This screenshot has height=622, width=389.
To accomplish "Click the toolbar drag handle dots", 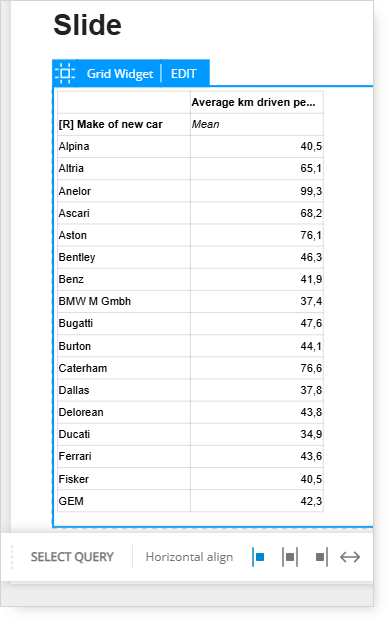I will click(12, 557).
